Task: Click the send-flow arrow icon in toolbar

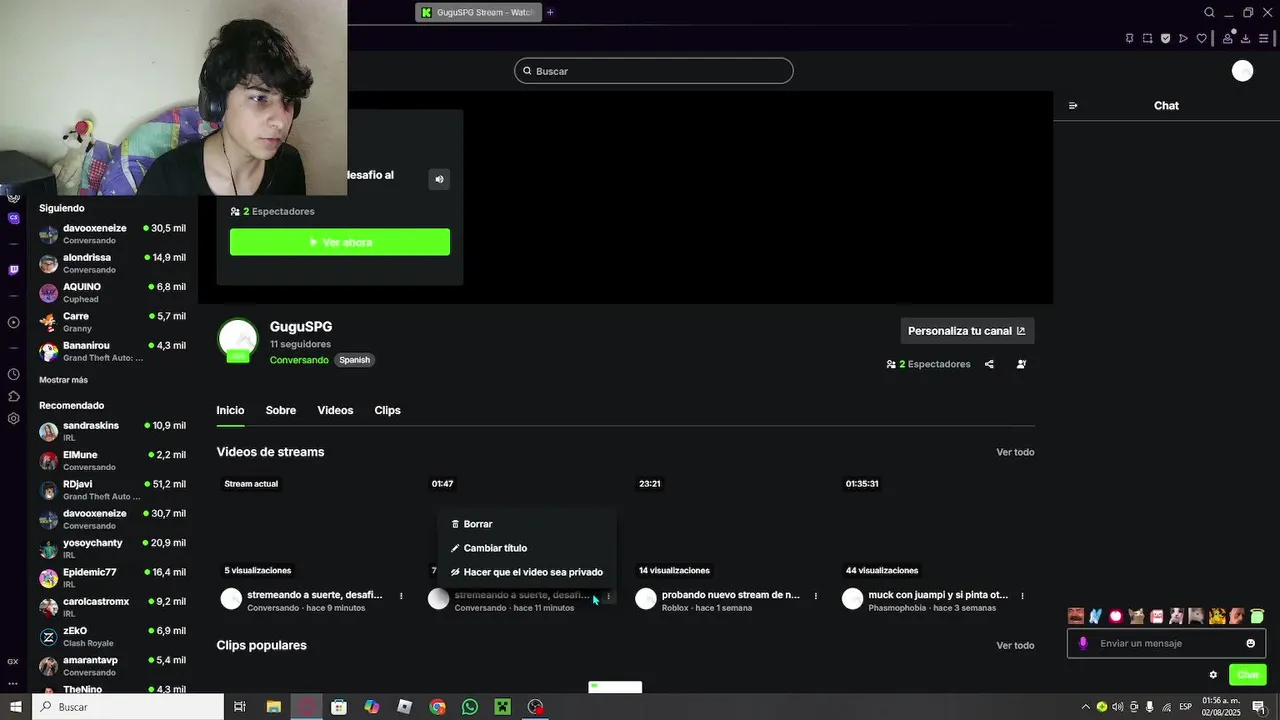Action: [1183, 38]
